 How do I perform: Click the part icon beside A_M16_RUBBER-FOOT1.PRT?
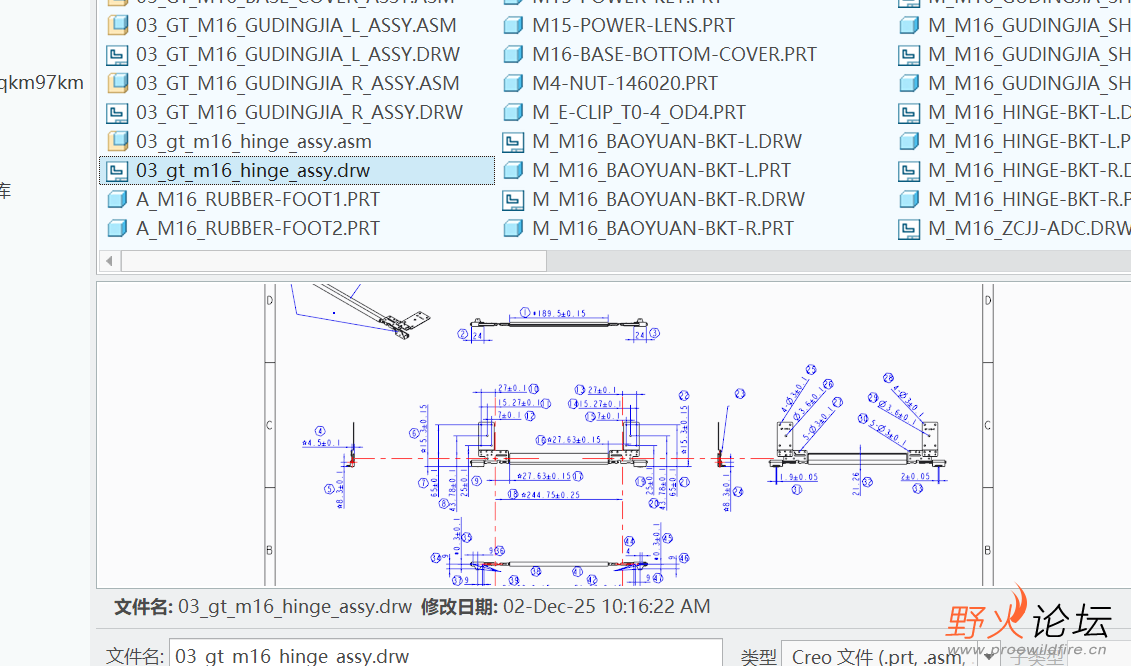pyautogui.click(x=117, y=199)
